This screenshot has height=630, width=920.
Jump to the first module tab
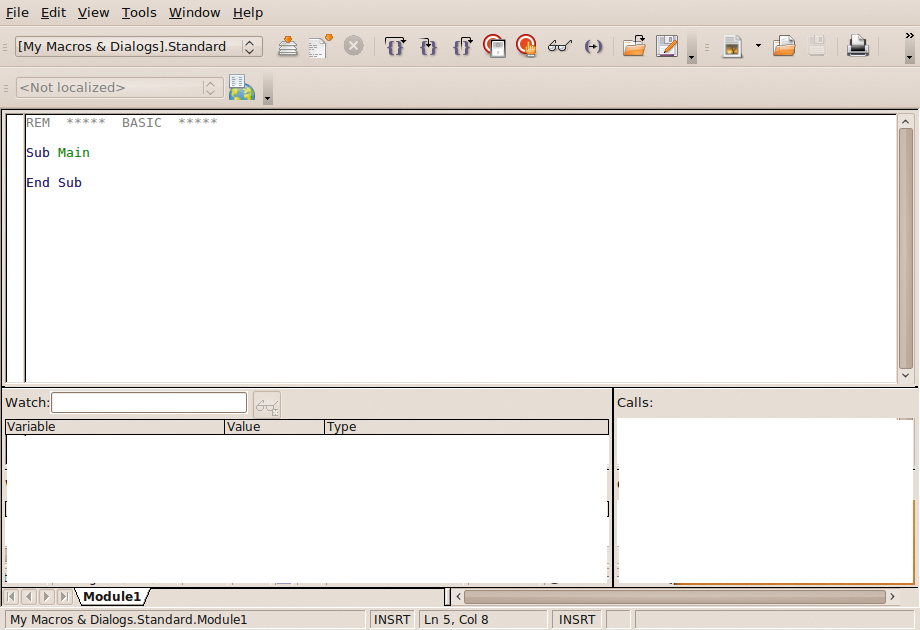coord(11,597)
